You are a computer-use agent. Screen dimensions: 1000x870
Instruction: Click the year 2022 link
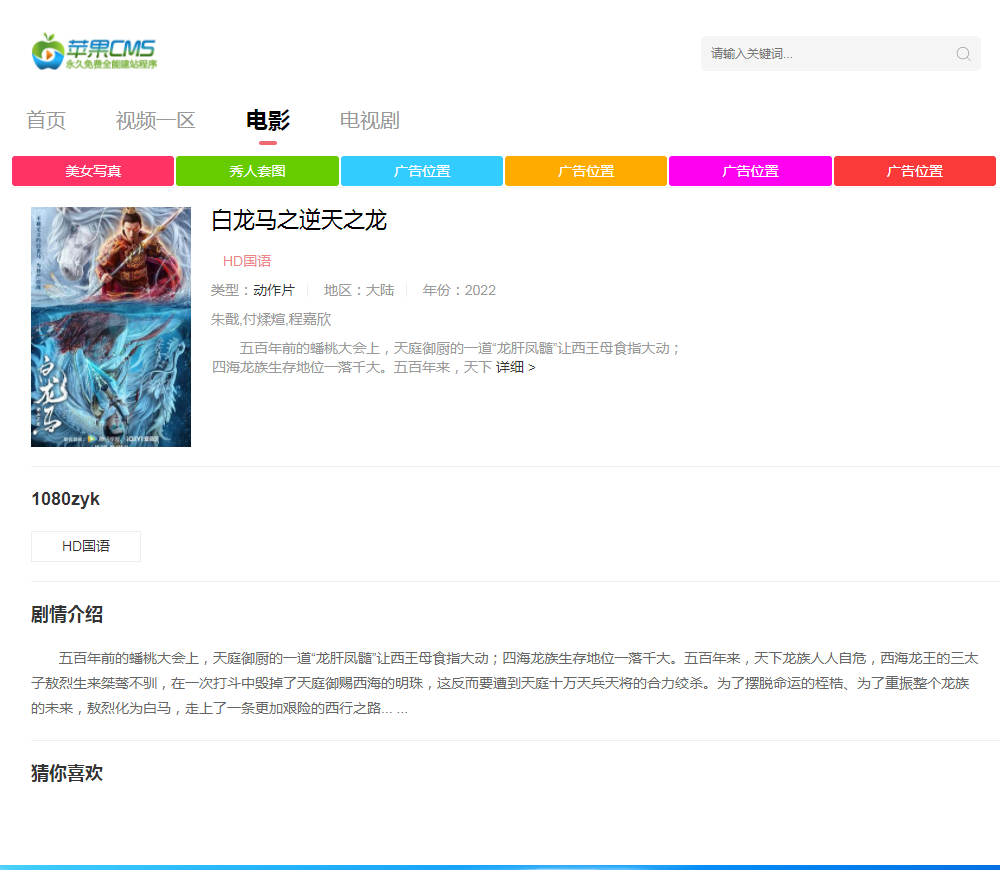tap(480, 290)
